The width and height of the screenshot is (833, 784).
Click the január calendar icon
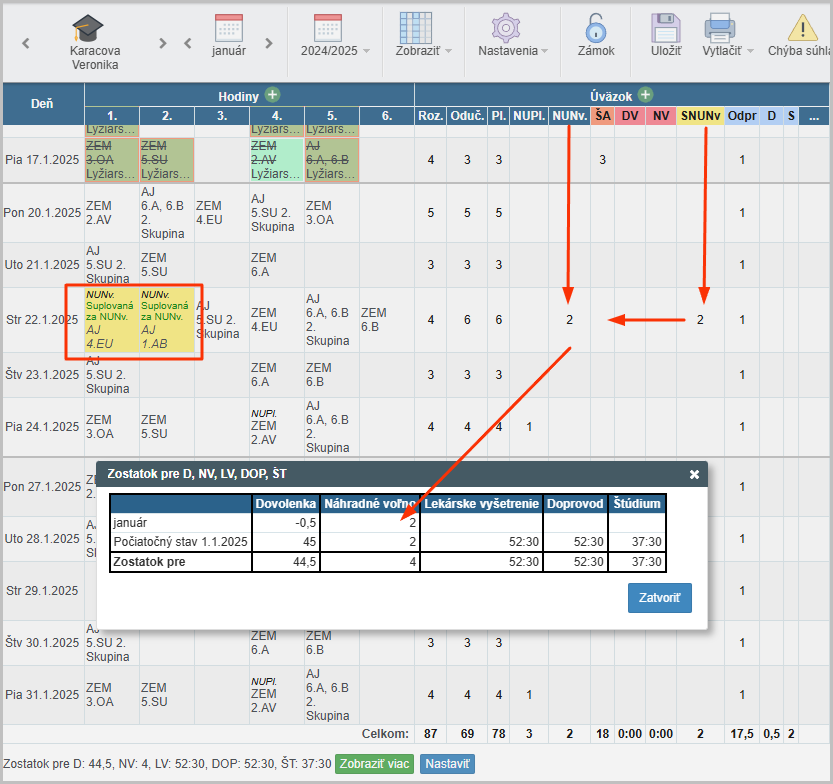pos(229,27)
